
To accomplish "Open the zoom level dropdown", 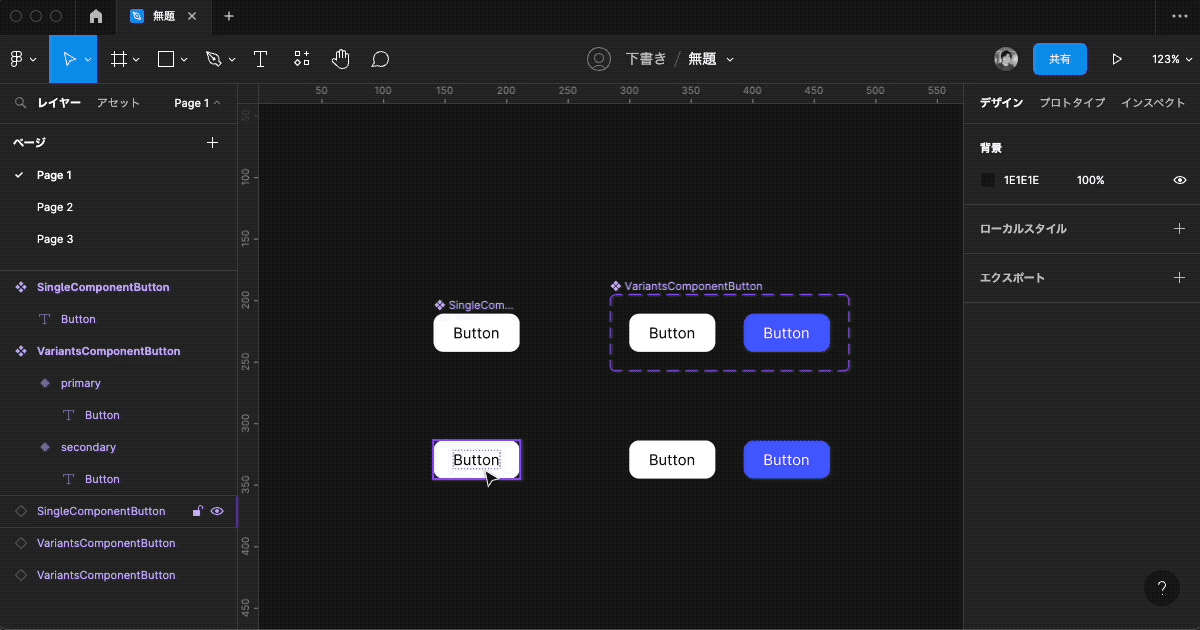I will click(1169, 59).
